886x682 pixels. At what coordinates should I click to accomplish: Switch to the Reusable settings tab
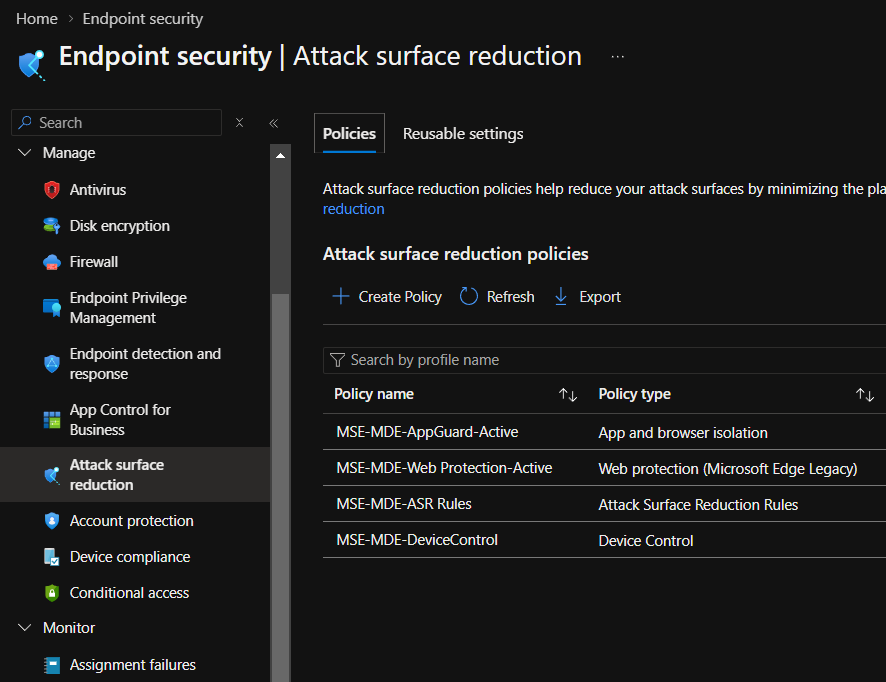pos(462,134)
